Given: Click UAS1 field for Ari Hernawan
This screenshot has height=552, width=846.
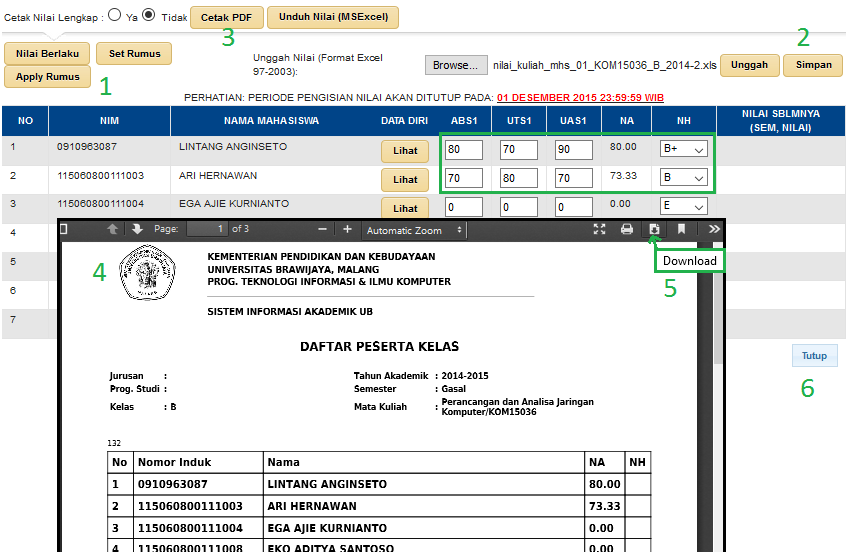Looking at the screenshot, I should (574, 178).
